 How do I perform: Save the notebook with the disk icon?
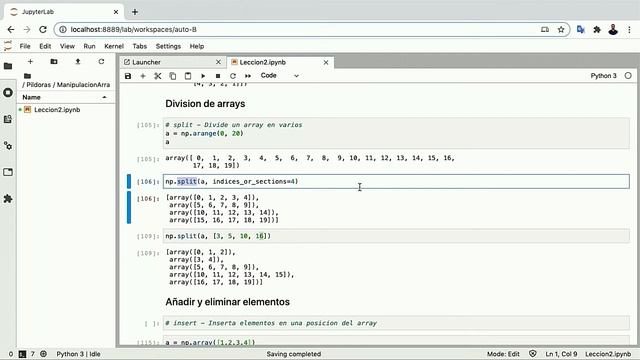pyautogui.click(x=128, y=76)
